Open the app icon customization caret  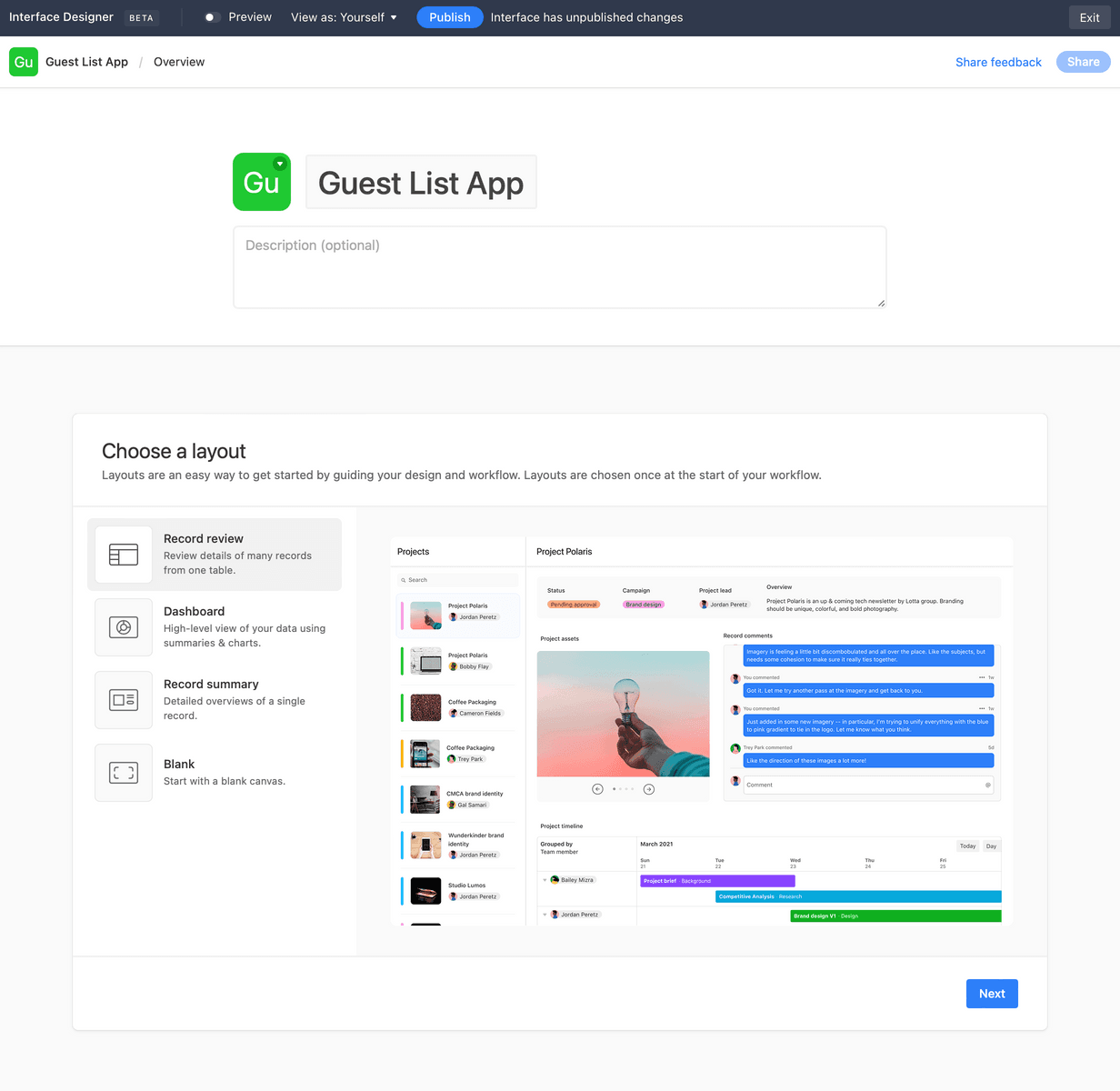(281, 164)
